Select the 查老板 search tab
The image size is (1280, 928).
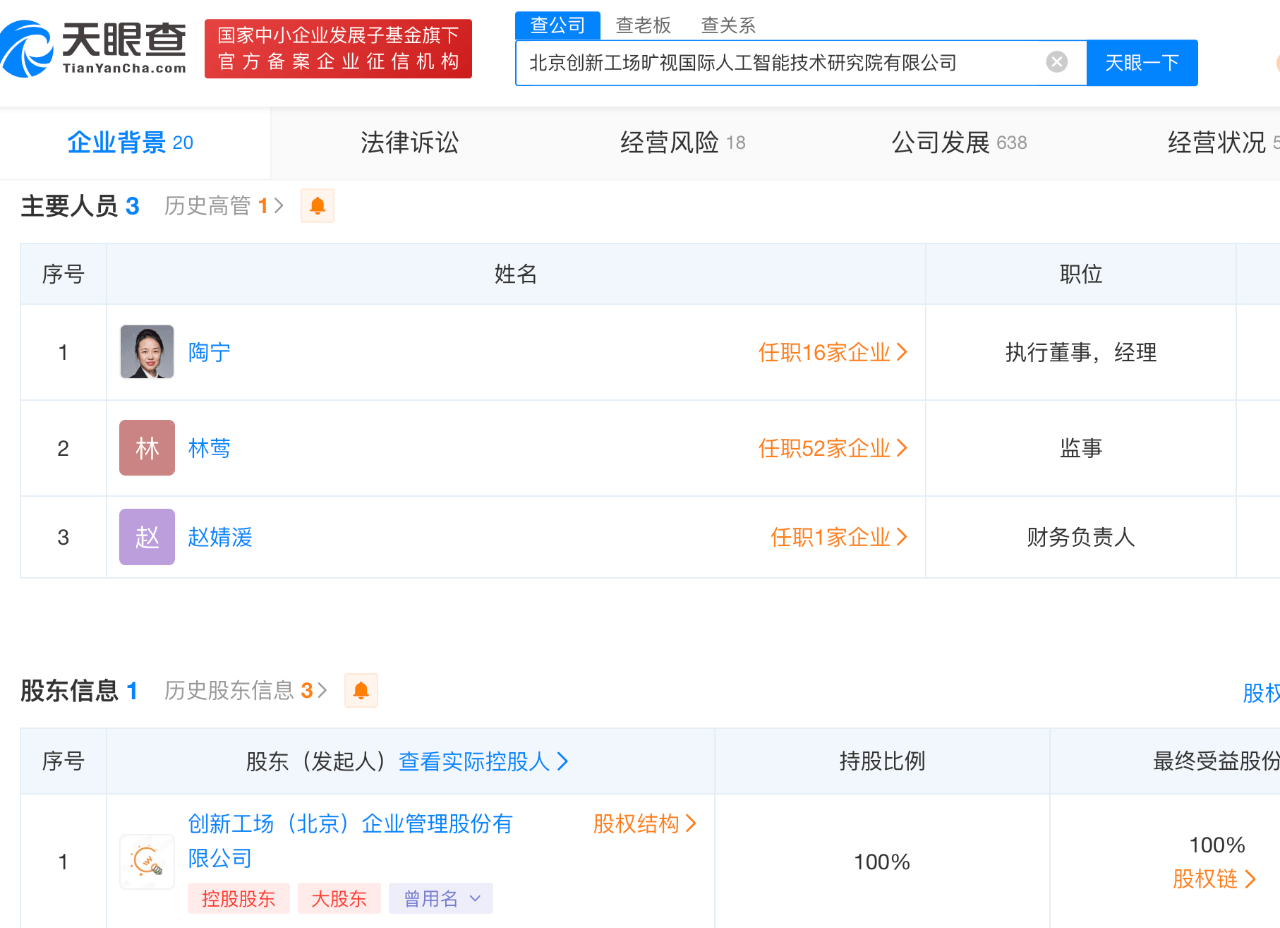[643, 25]
